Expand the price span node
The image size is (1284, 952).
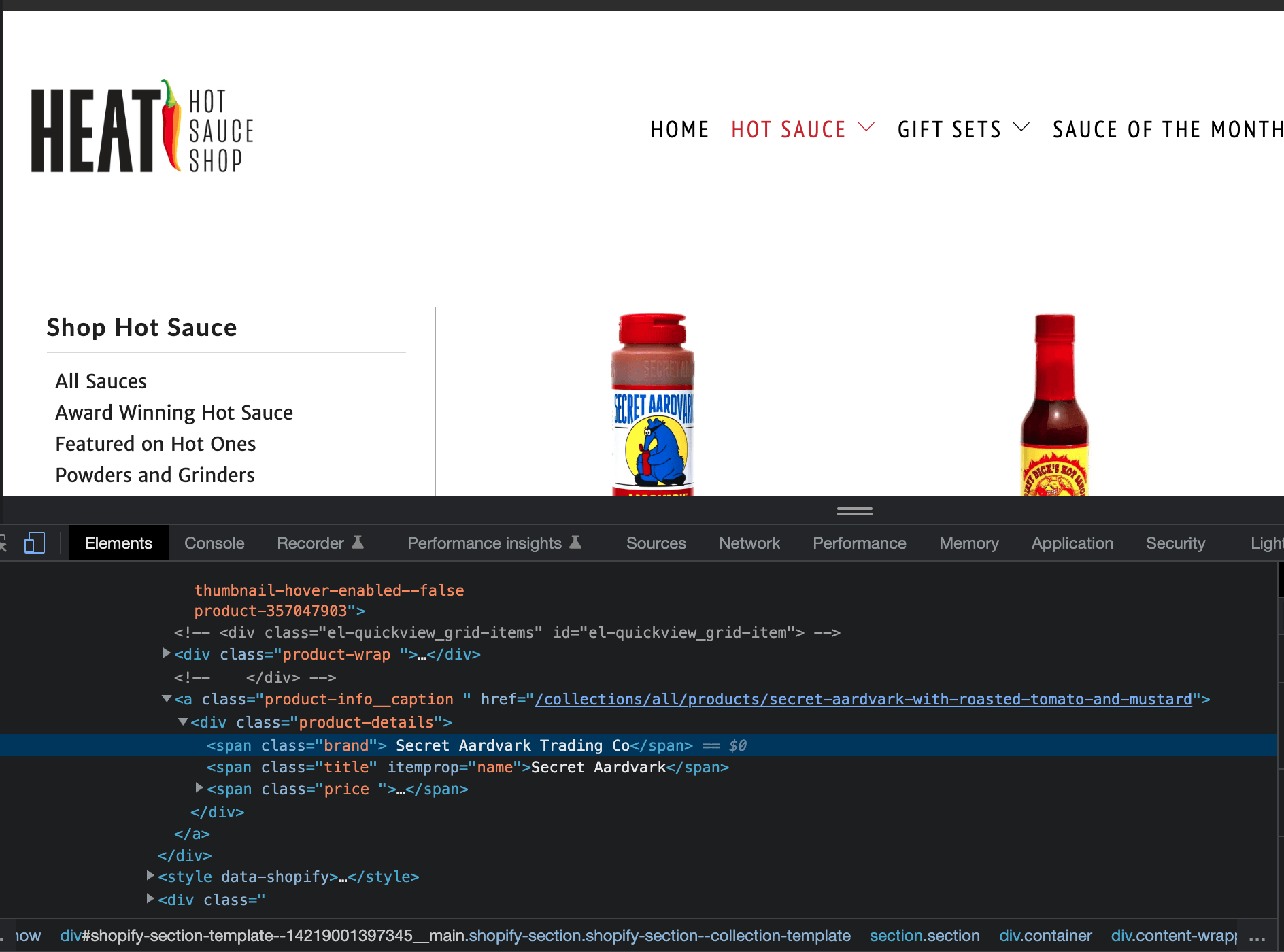[199, 787]
